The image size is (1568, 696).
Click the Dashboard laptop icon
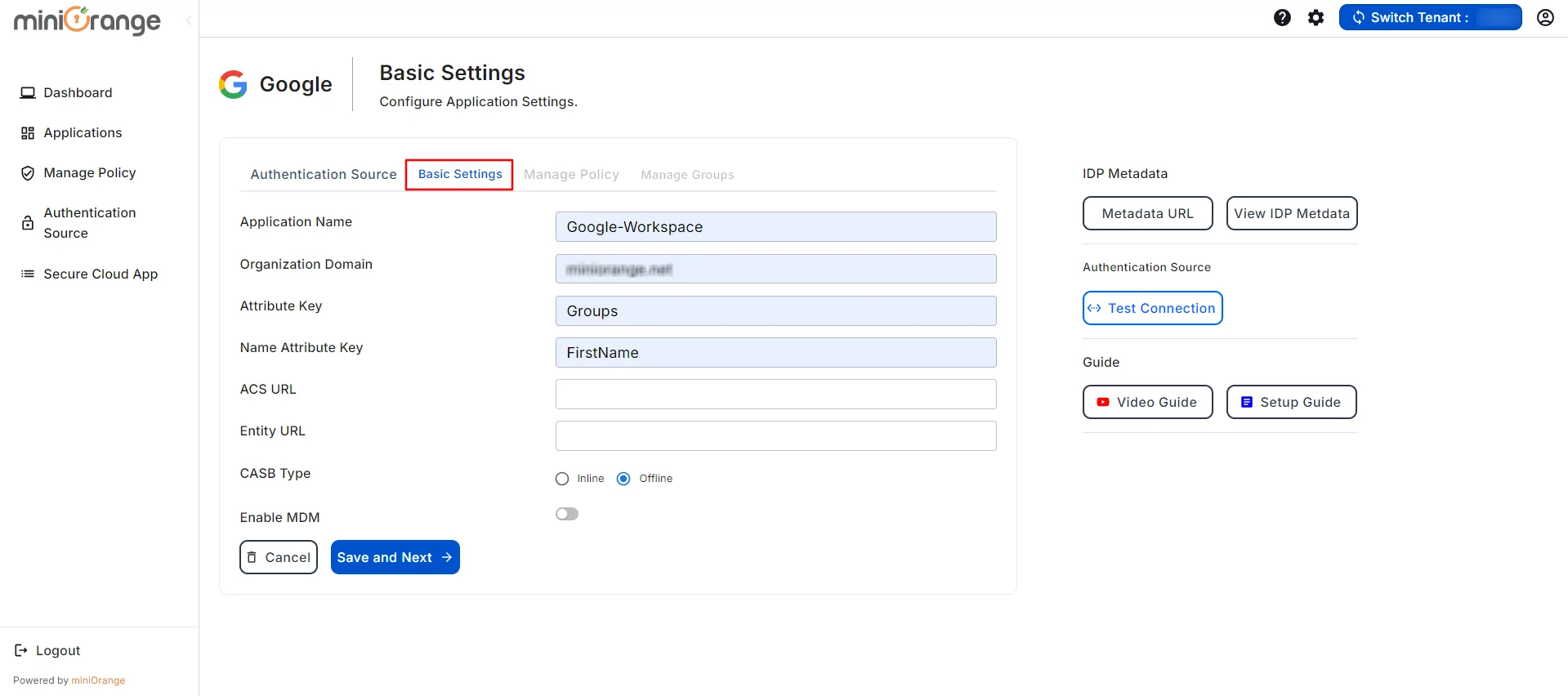(28, 93)
